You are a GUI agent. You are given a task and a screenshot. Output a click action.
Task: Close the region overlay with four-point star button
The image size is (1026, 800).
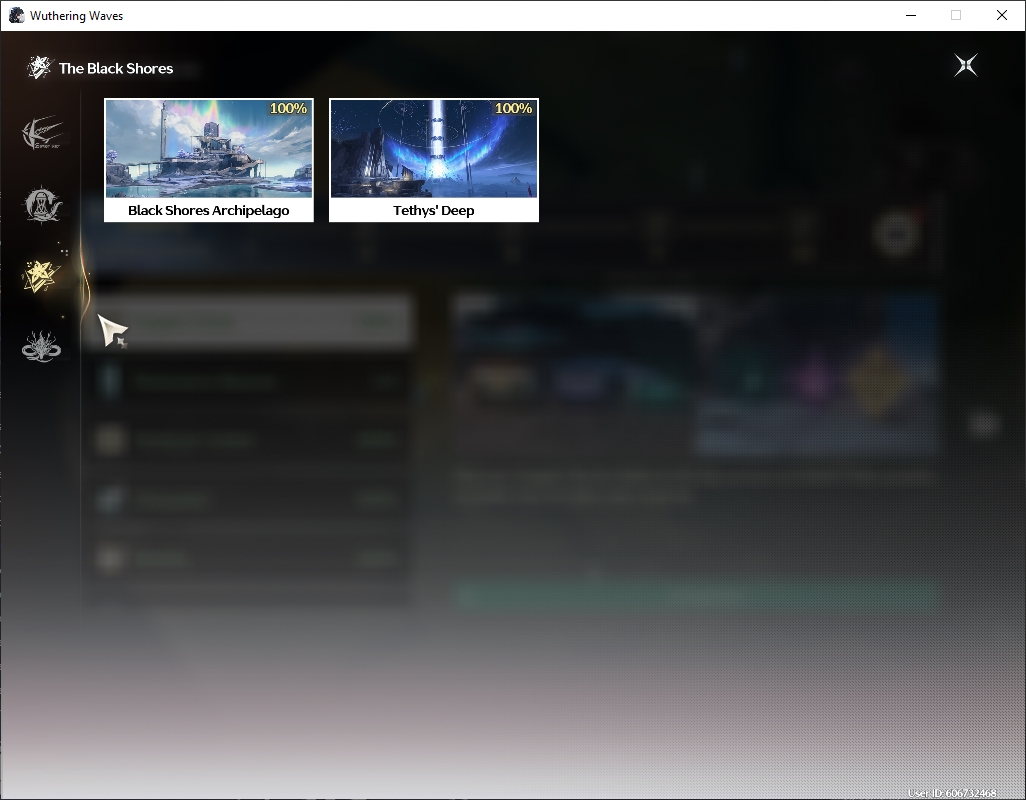click(966, 65)
